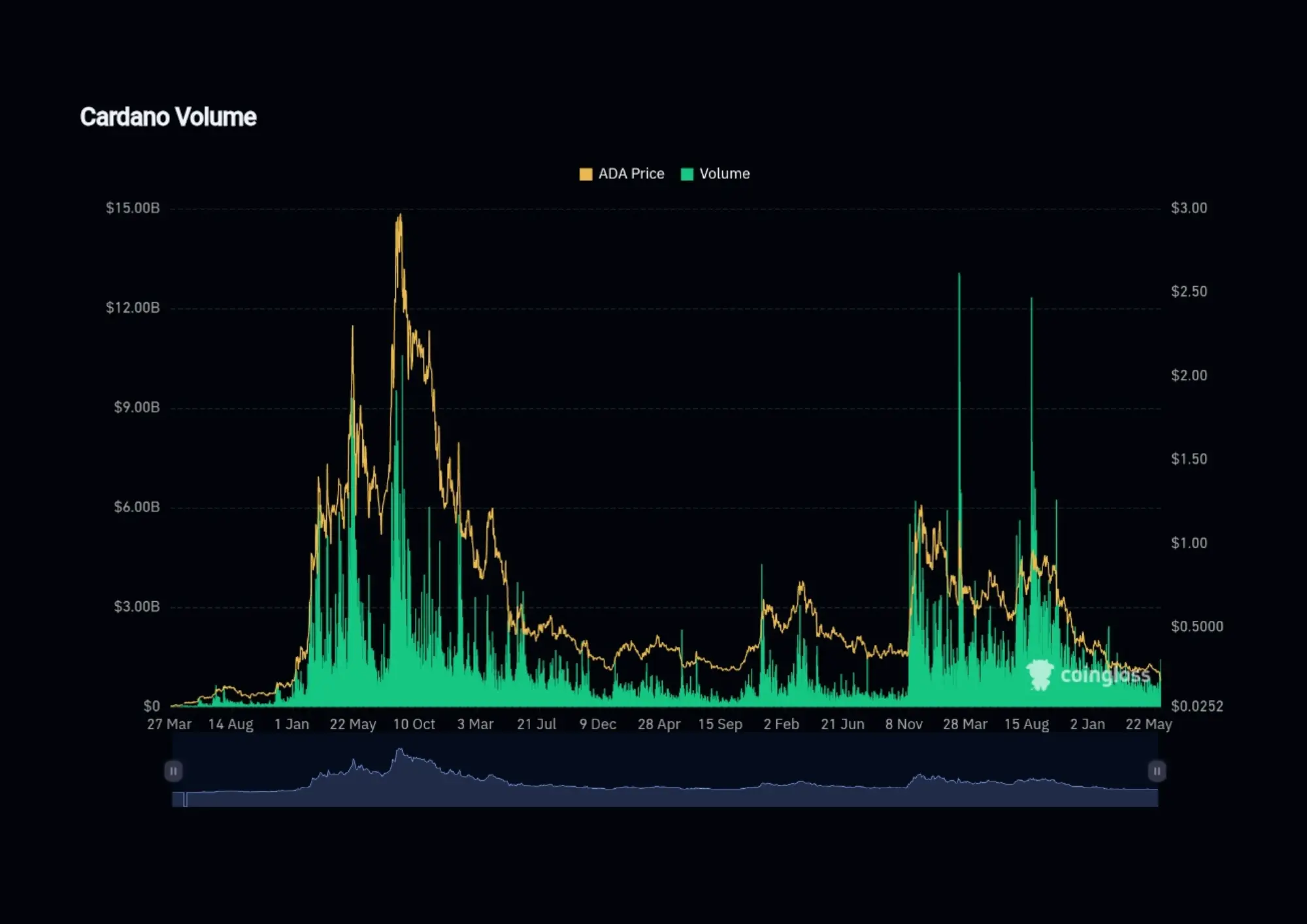This screenshot has width=1307, height=924.
Task: Click the $0.5000 price axis label
Action: pos(1197,626)
